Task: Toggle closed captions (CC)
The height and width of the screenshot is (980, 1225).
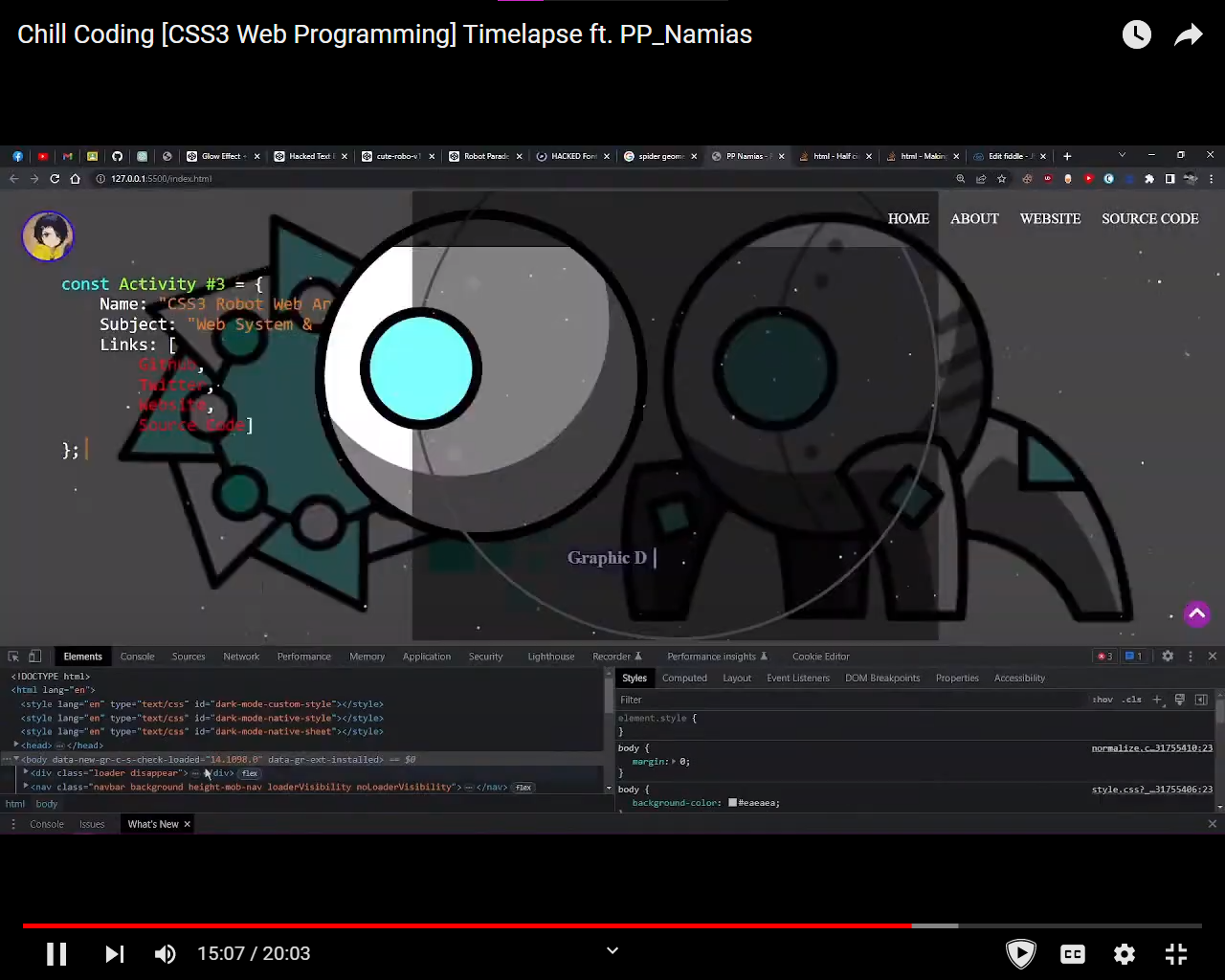Action: tap(1073, 954)
